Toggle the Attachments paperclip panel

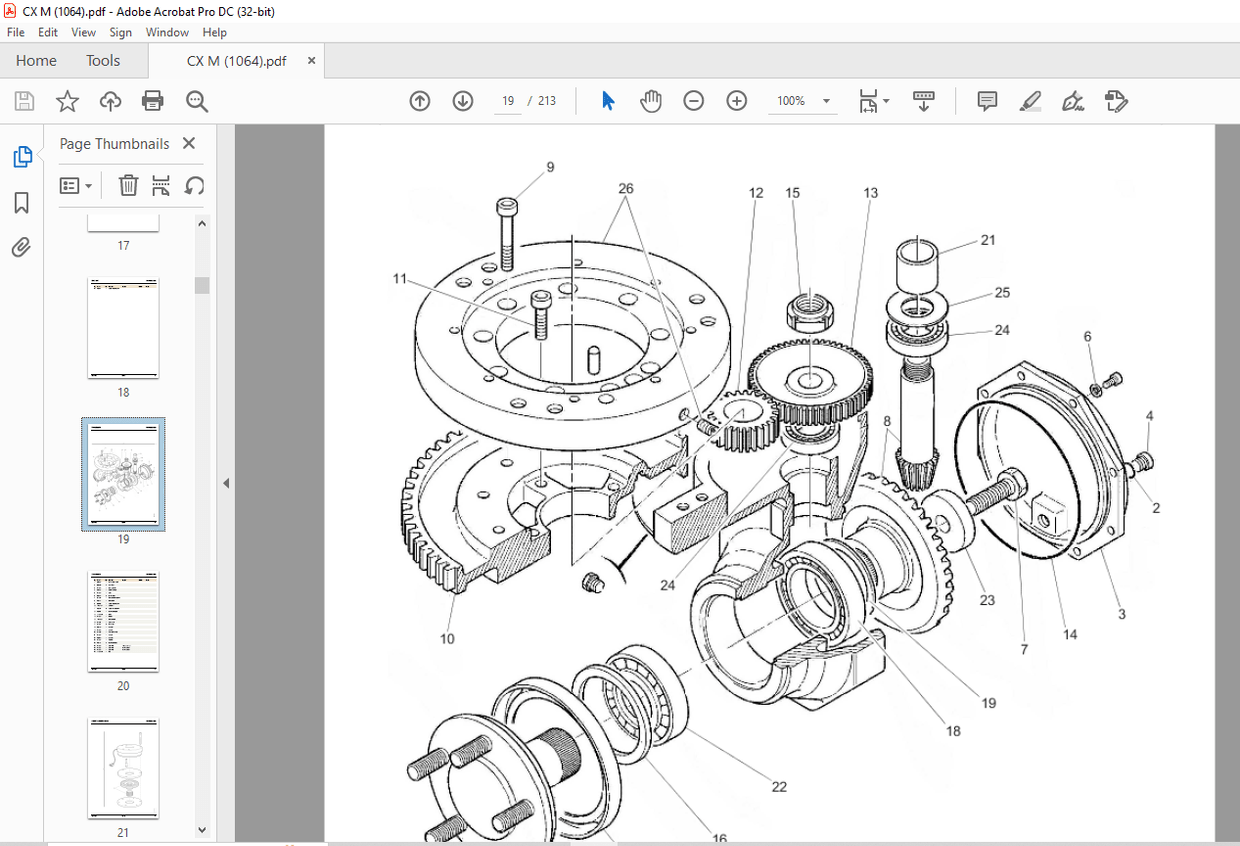click(x=21, y=247)
